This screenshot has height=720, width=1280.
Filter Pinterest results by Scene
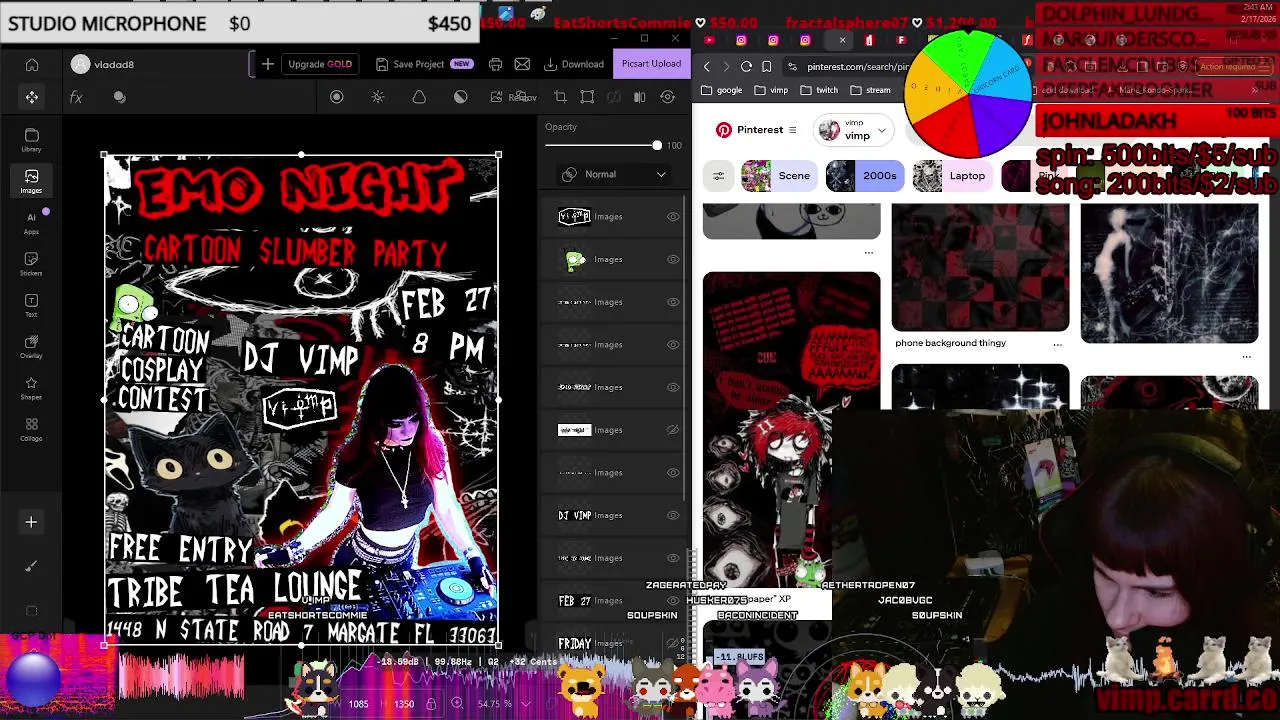778,176
